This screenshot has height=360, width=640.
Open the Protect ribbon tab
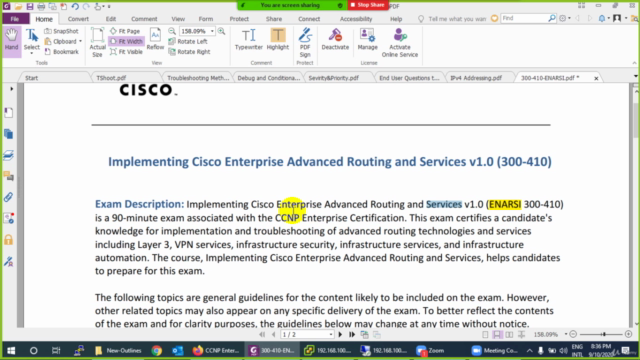pos(239,19)
